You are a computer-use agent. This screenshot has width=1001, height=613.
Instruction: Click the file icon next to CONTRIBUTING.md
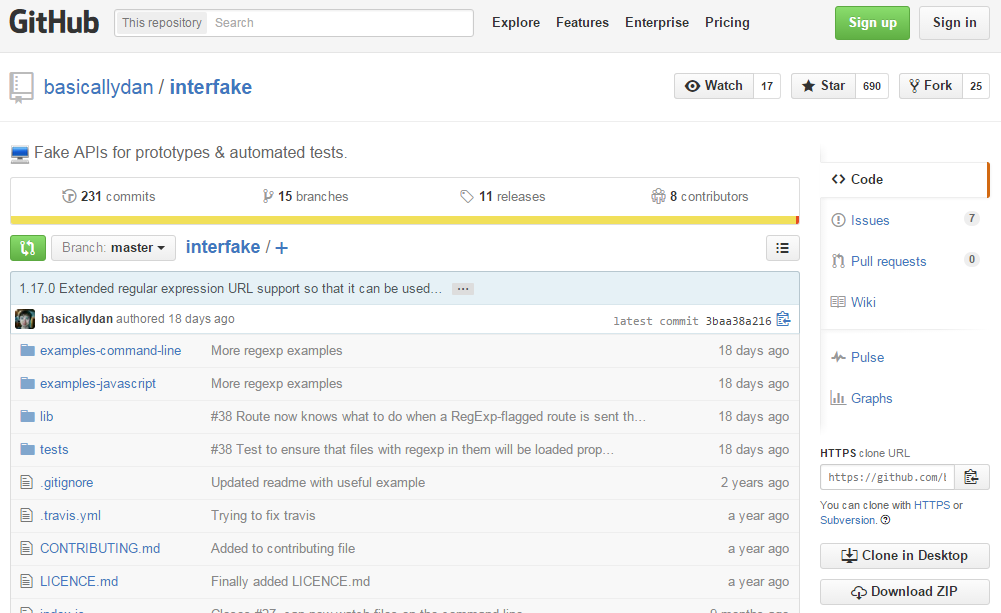coord(26,548)
